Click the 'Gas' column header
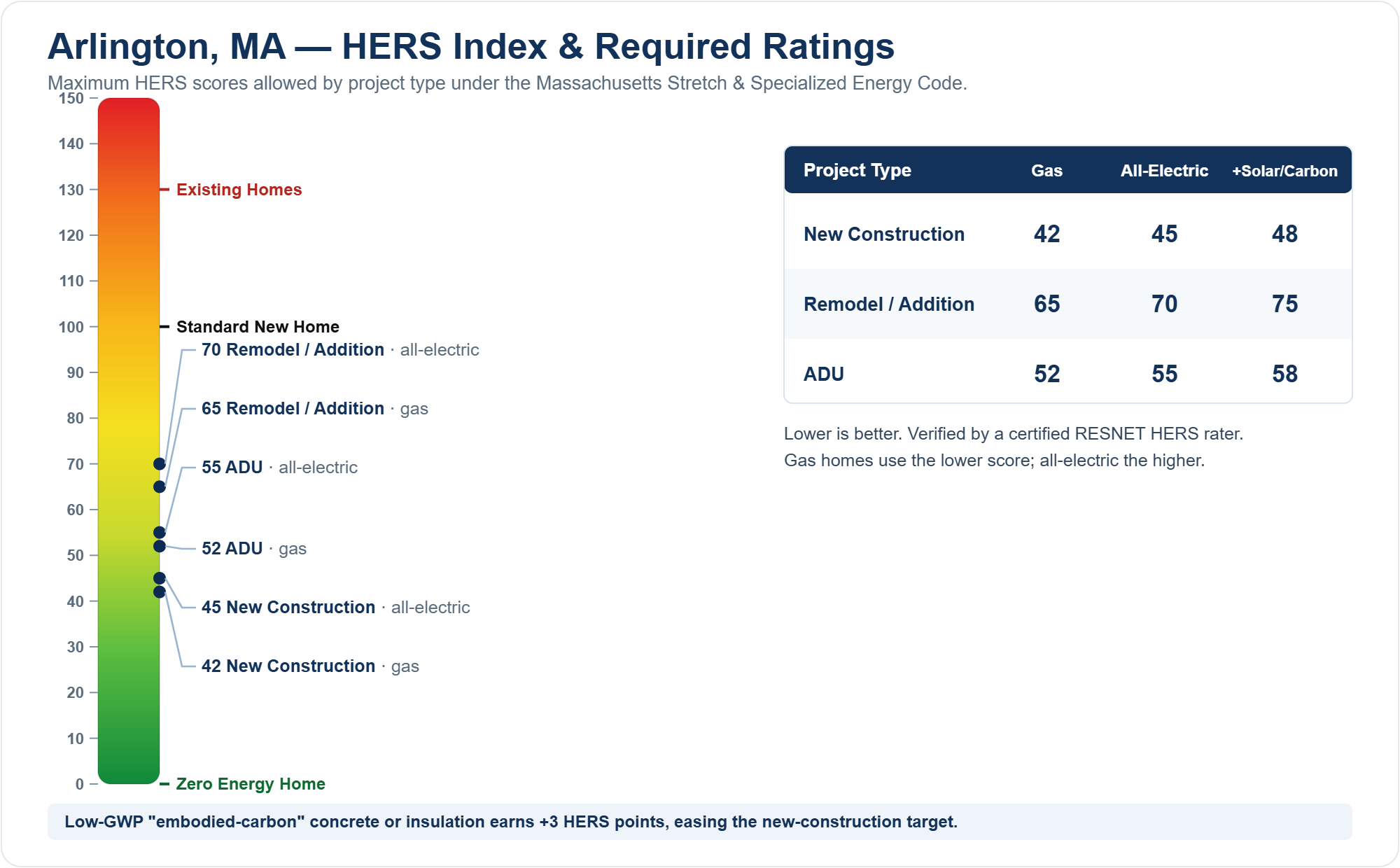 (1047, 171)
